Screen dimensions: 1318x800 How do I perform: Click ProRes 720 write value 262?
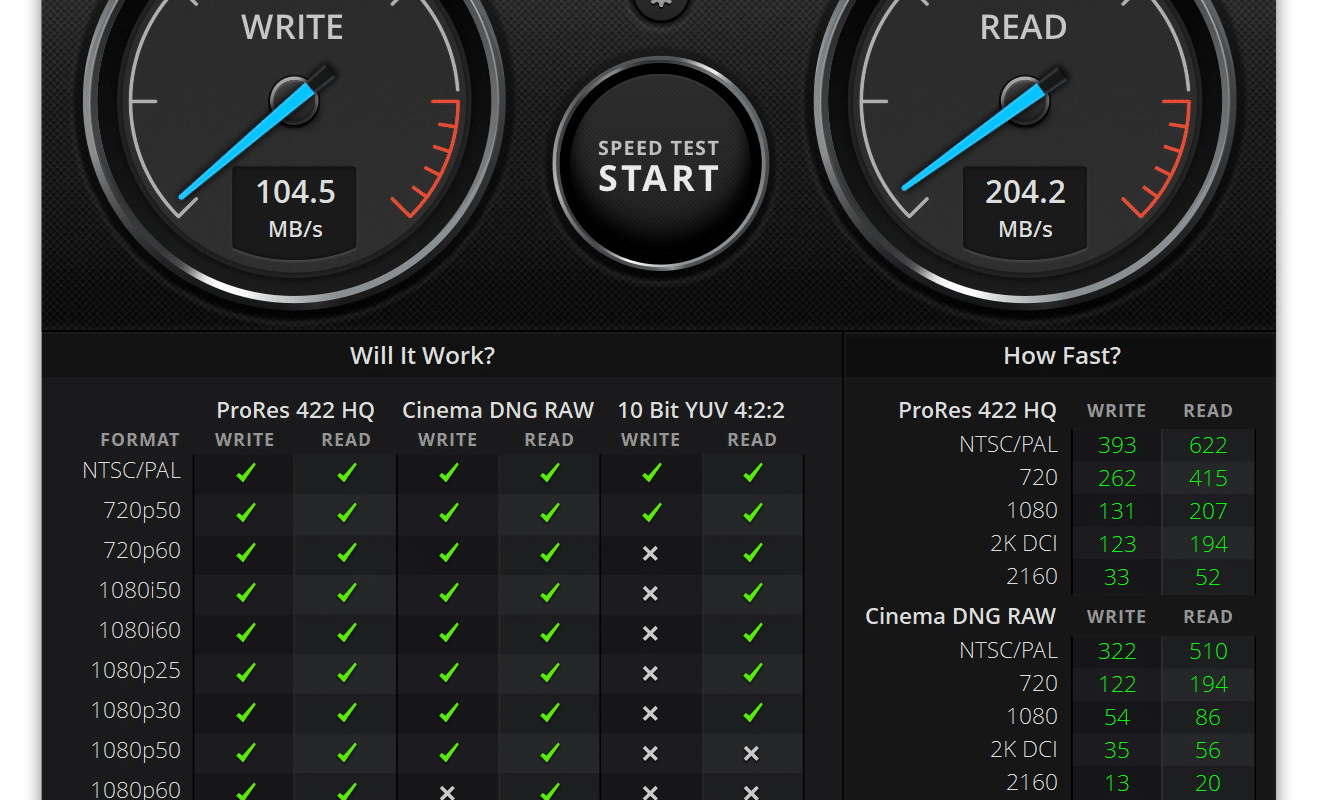[1117, 479]
